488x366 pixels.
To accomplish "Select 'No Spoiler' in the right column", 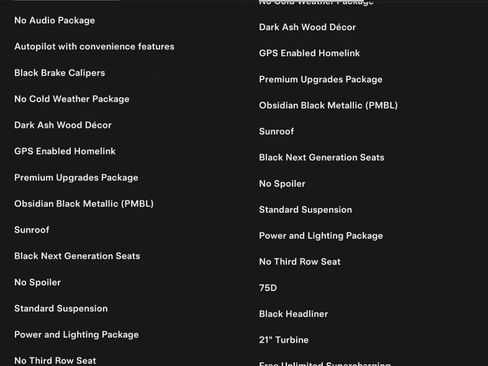I will [282, 184].
